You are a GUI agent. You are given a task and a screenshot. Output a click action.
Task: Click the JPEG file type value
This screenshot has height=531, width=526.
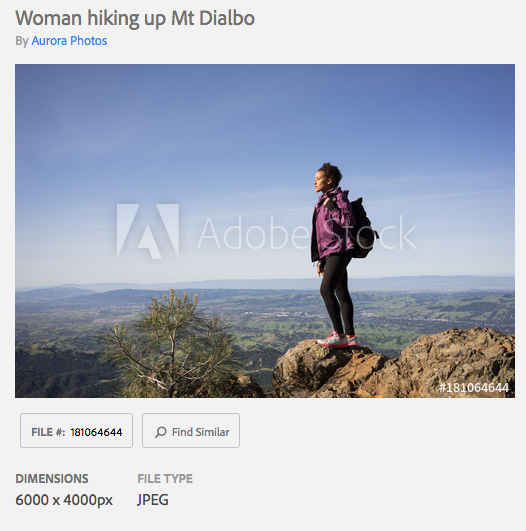click(153, 500)
